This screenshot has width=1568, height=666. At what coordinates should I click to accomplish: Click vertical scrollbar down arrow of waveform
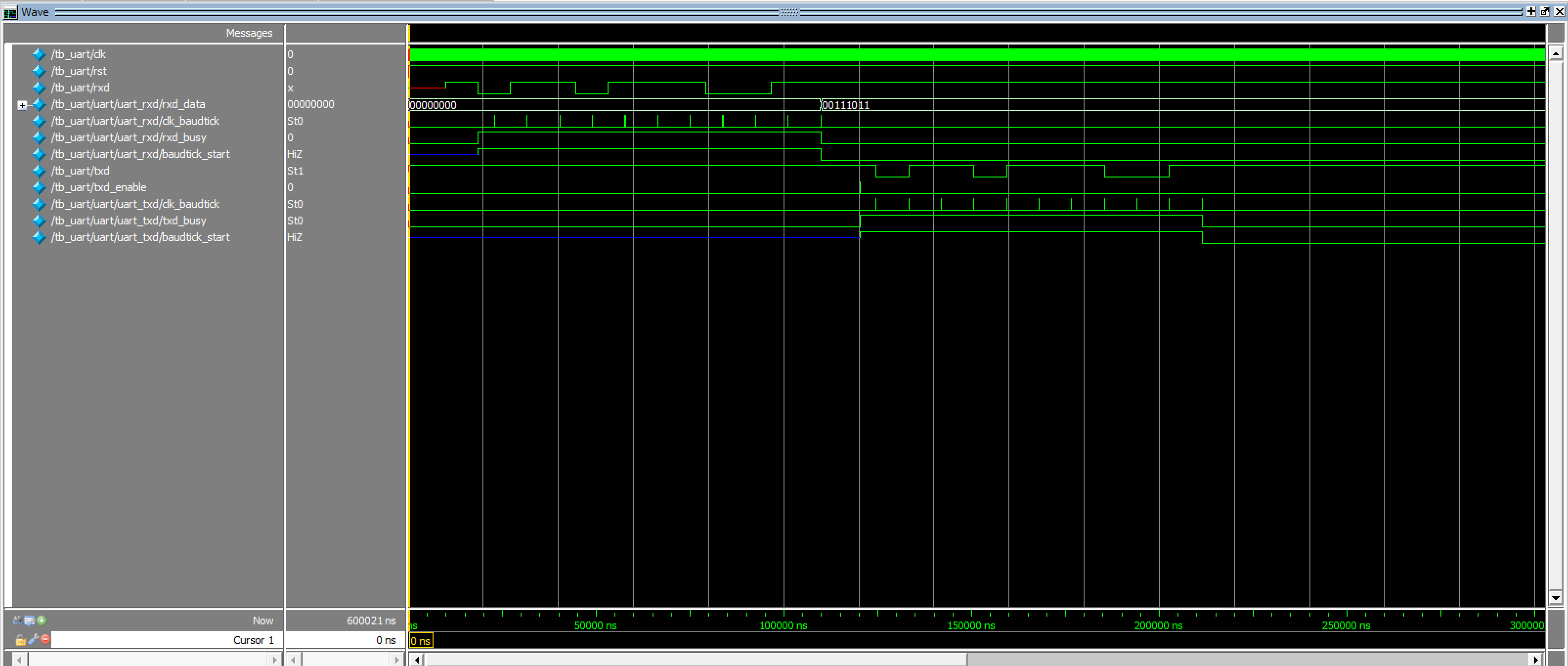1555,598
